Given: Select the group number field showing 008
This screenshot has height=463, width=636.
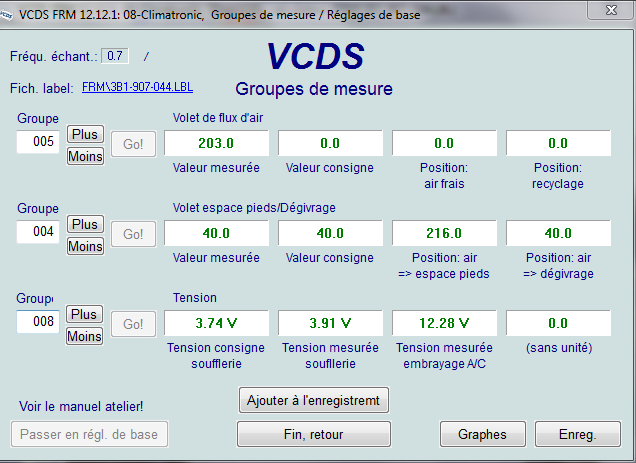Looking at the screenshot, I should pyautogui.click(x=38, y=322).
